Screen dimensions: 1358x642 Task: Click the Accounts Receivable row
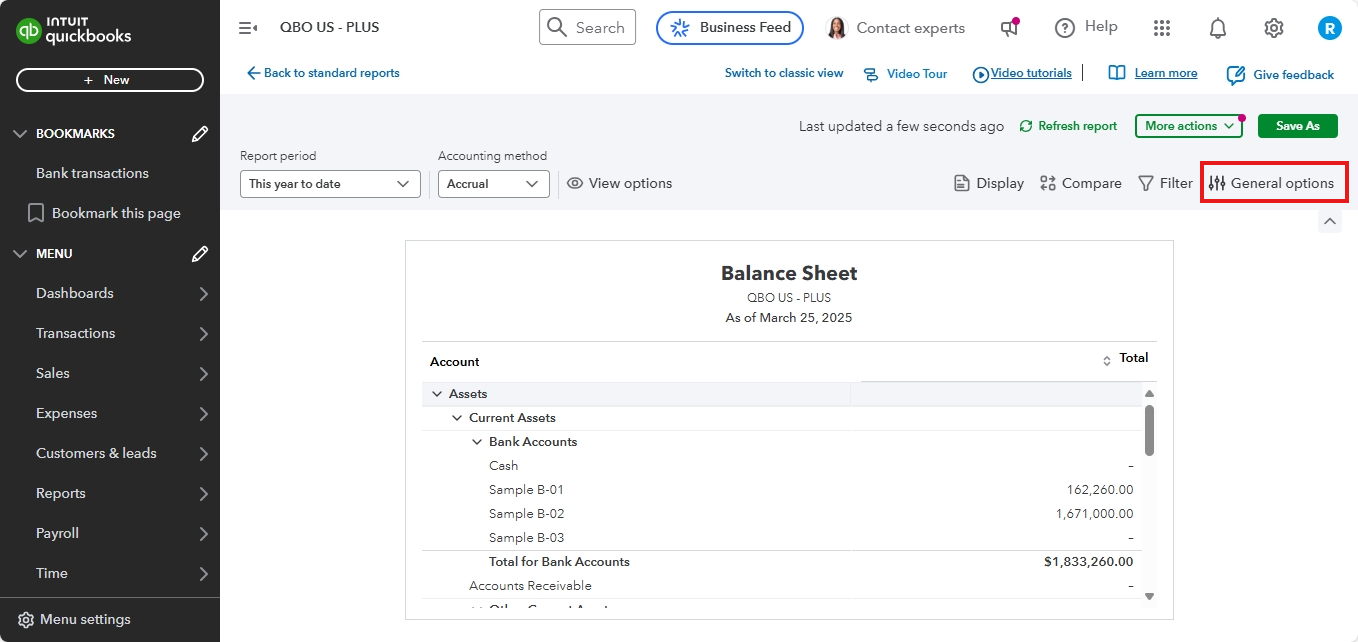(780, 586)
